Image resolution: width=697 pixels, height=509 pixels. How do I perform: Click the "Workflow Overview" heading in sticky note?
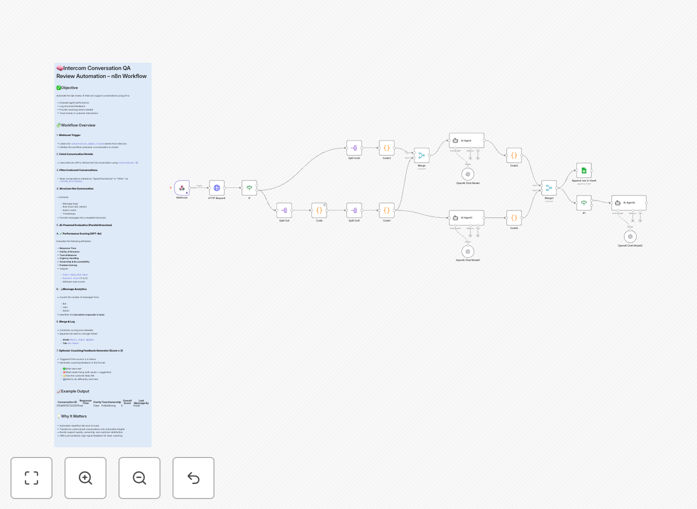click(78, 125)
